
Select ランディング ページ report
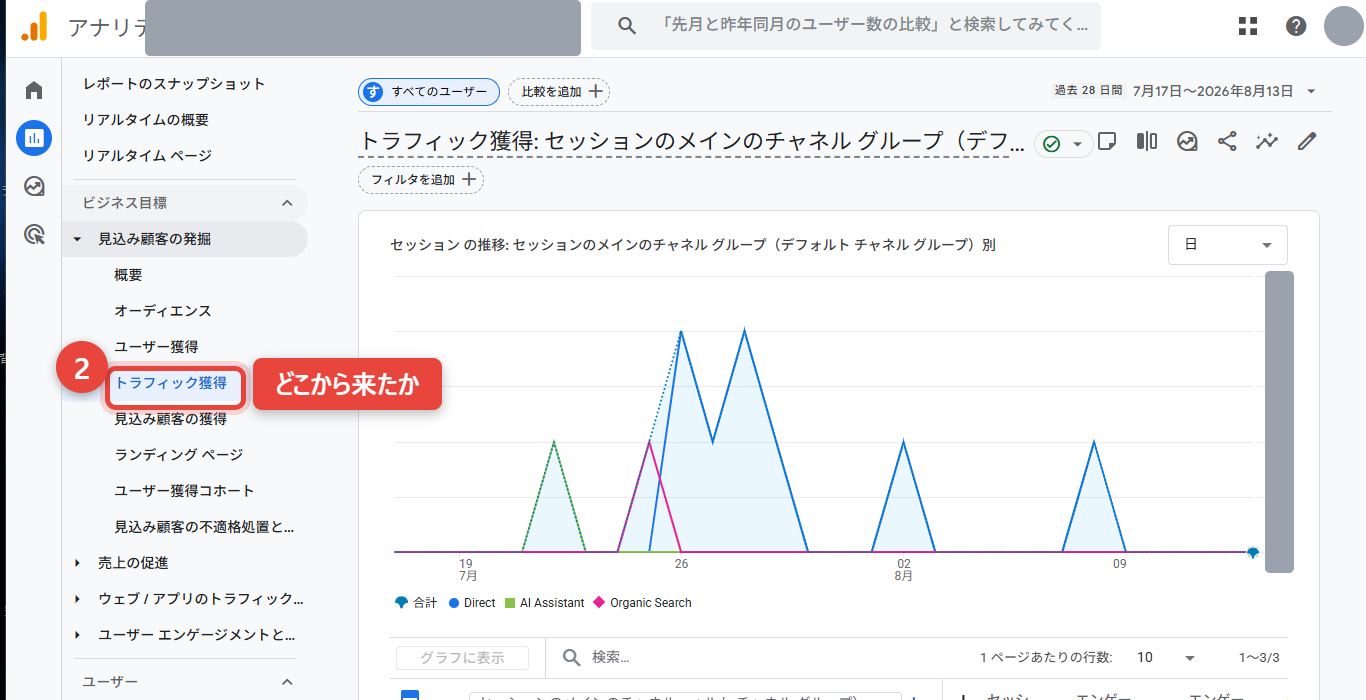[179, 455]
